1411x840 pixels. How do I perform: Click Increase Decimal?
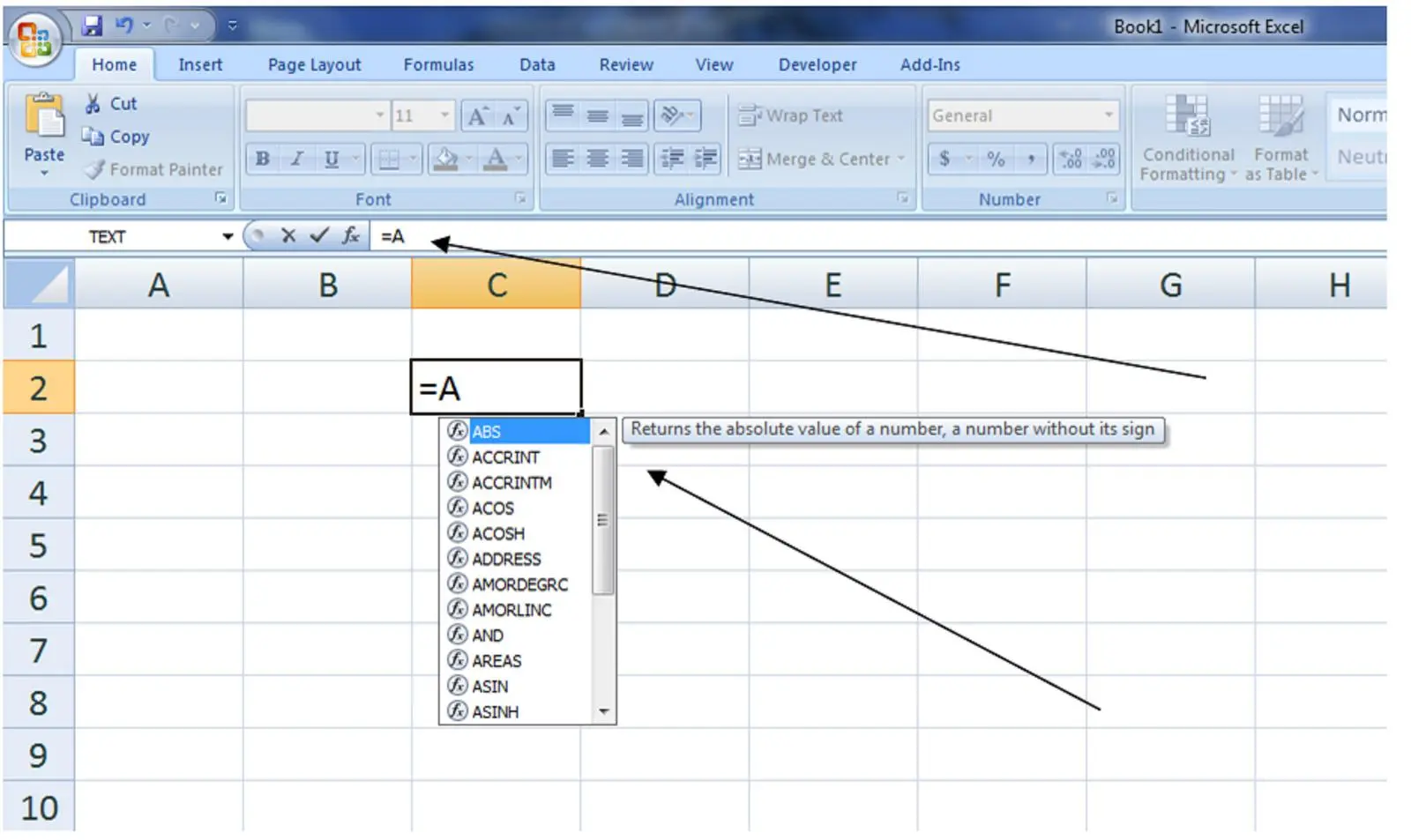click(x=1071, y=159)
